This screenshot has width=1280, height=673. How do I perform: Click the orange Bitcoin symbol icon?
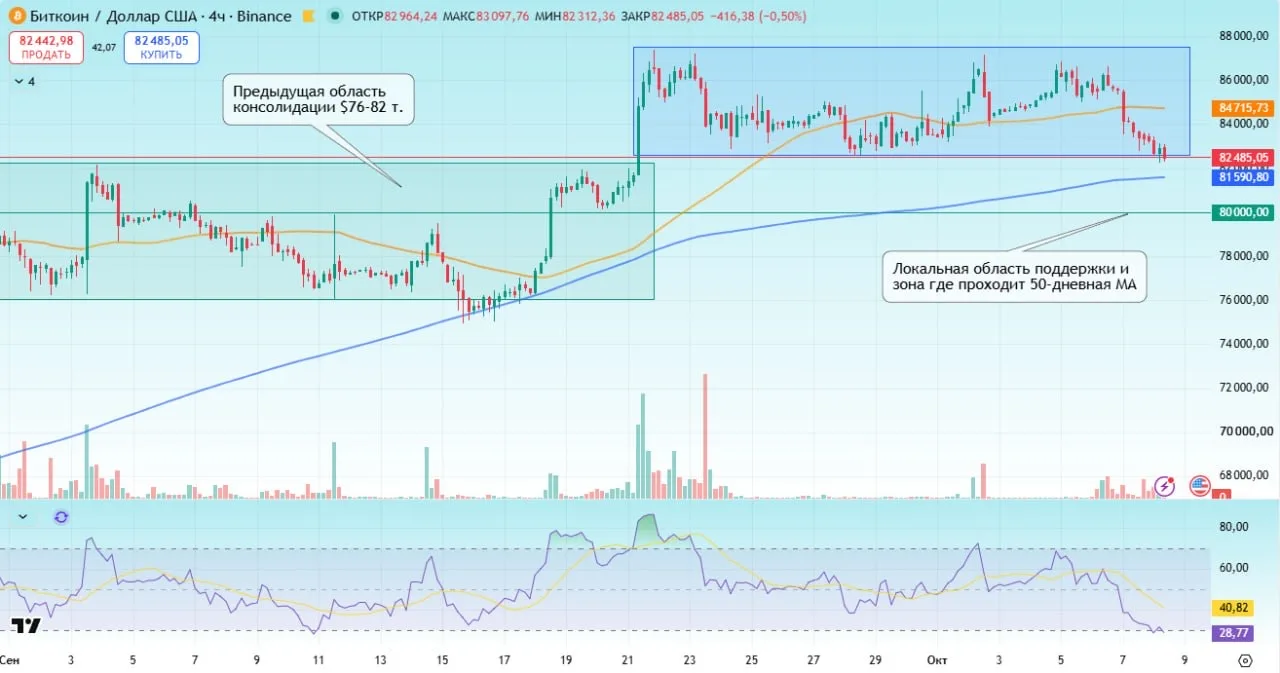pyautogui.click(x=15, y=16)
